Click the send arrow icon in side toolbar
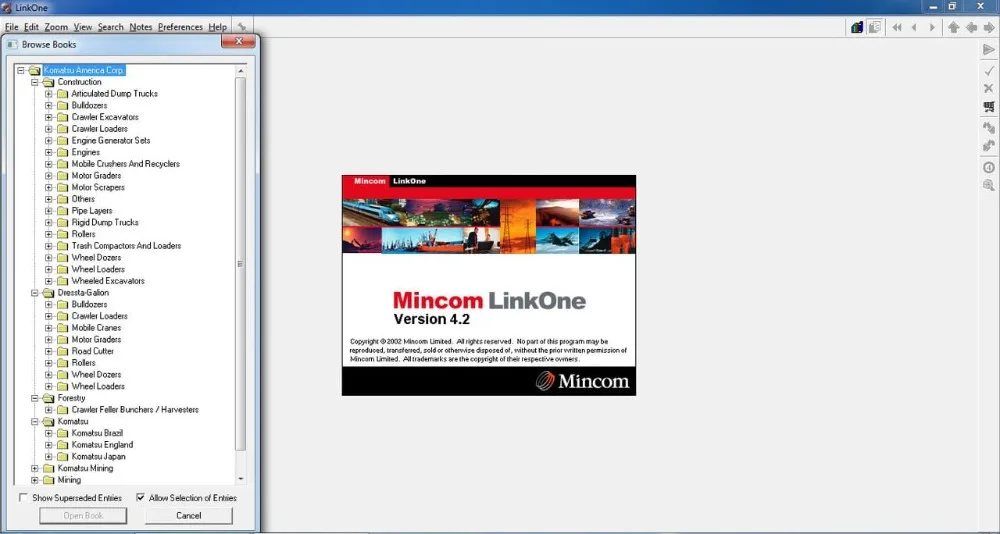This screenshot has width=1000, height=534. tap(989, 50)
